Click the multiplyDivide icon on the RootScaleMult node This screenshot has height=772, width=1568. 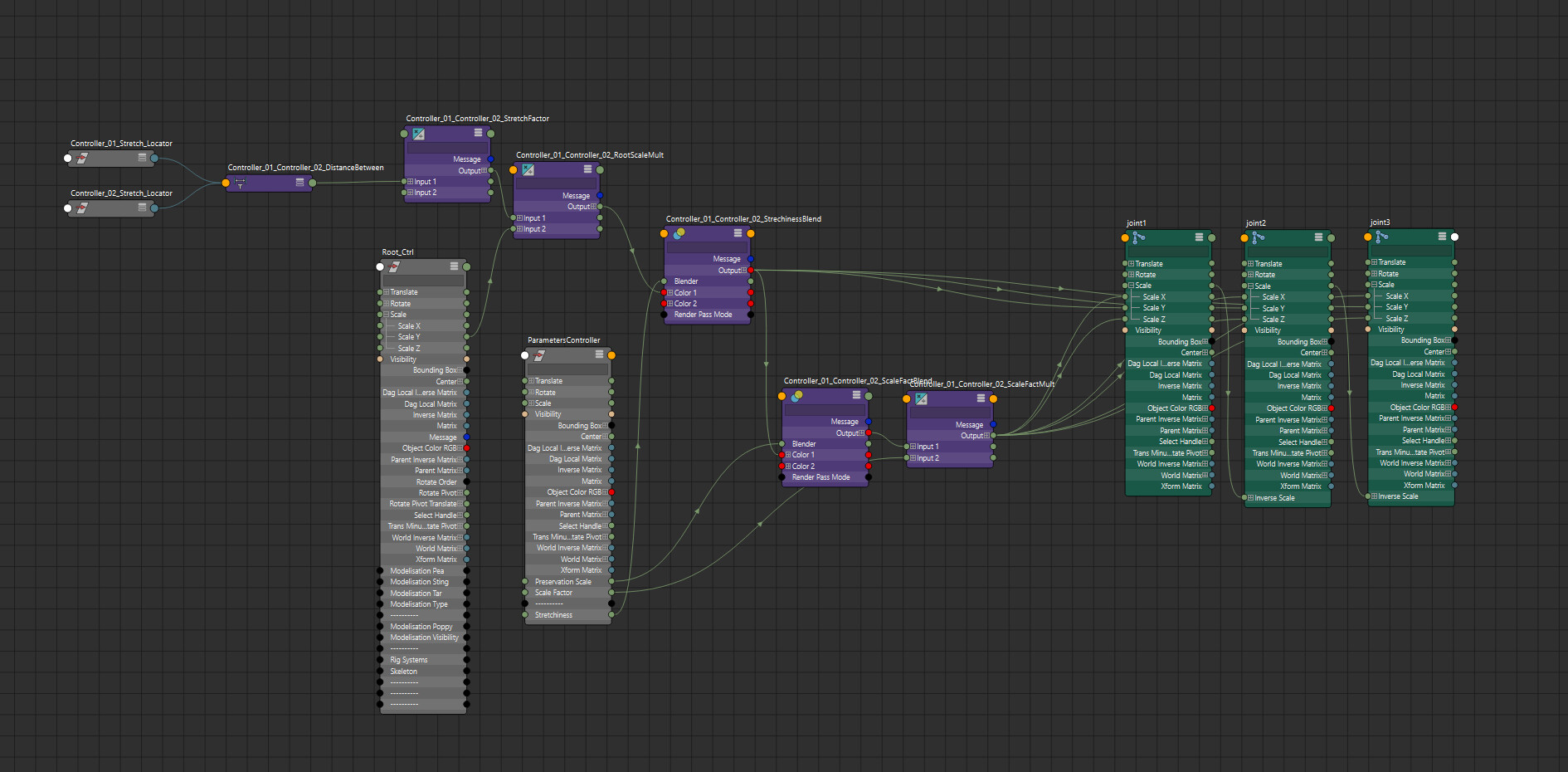[x=527, y=169]
